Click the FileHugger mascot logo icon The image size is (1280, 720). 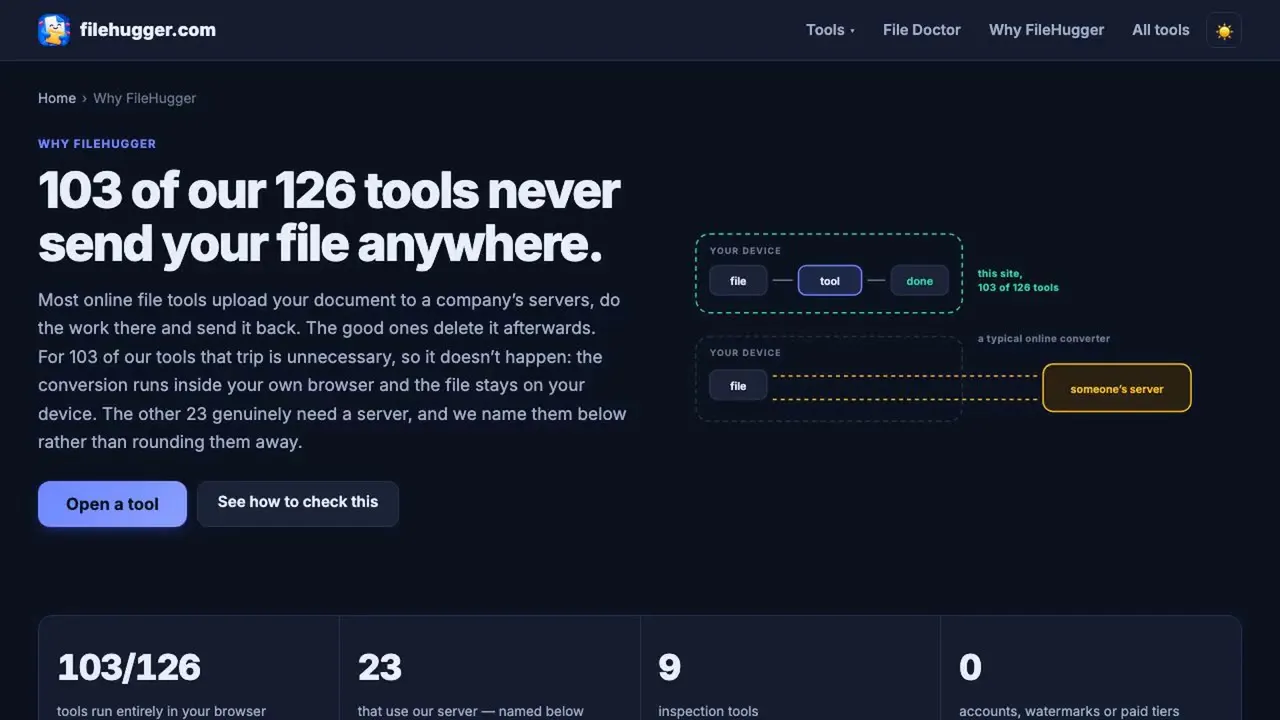point(54,30)
